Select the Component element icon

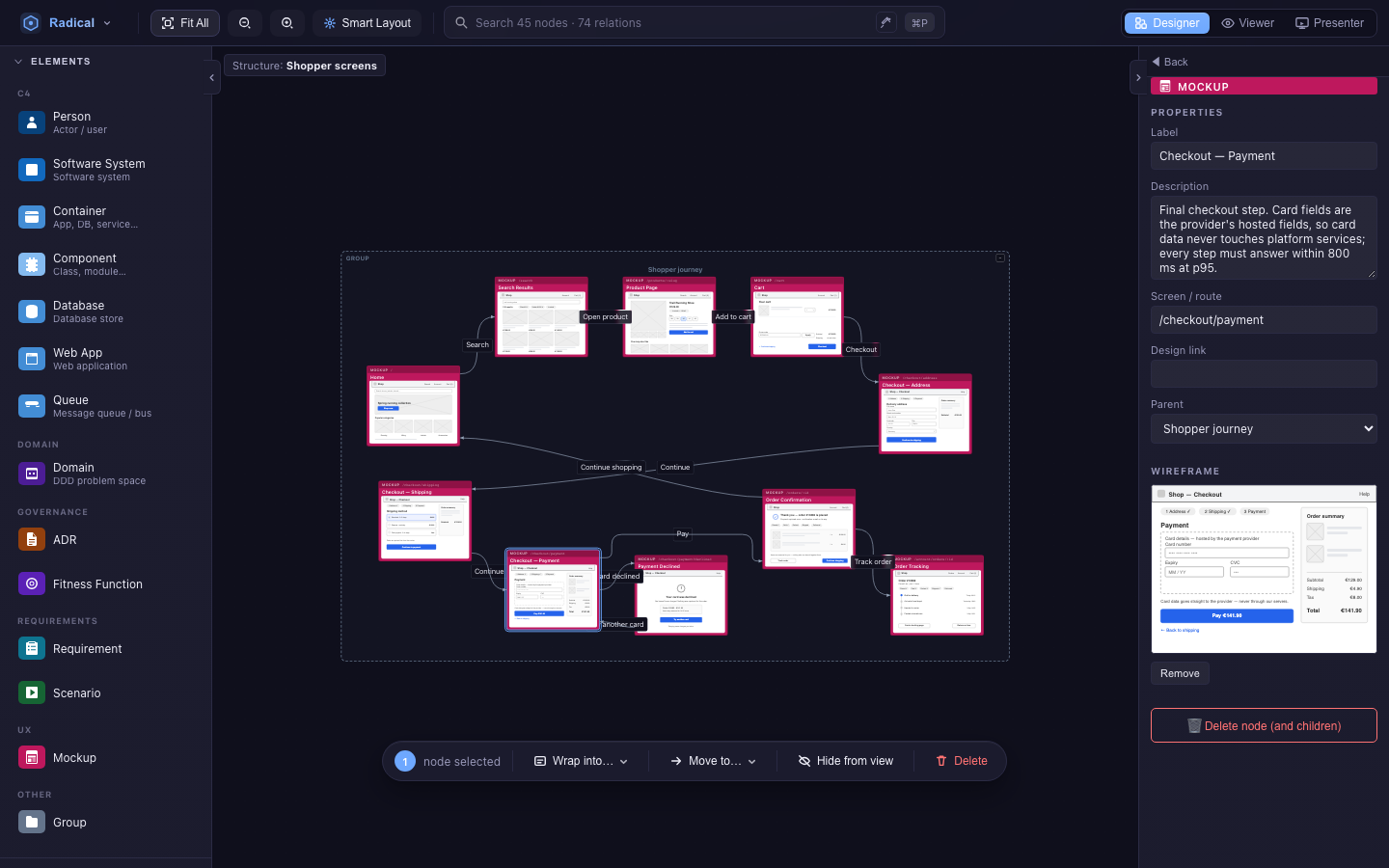(32, 264)
